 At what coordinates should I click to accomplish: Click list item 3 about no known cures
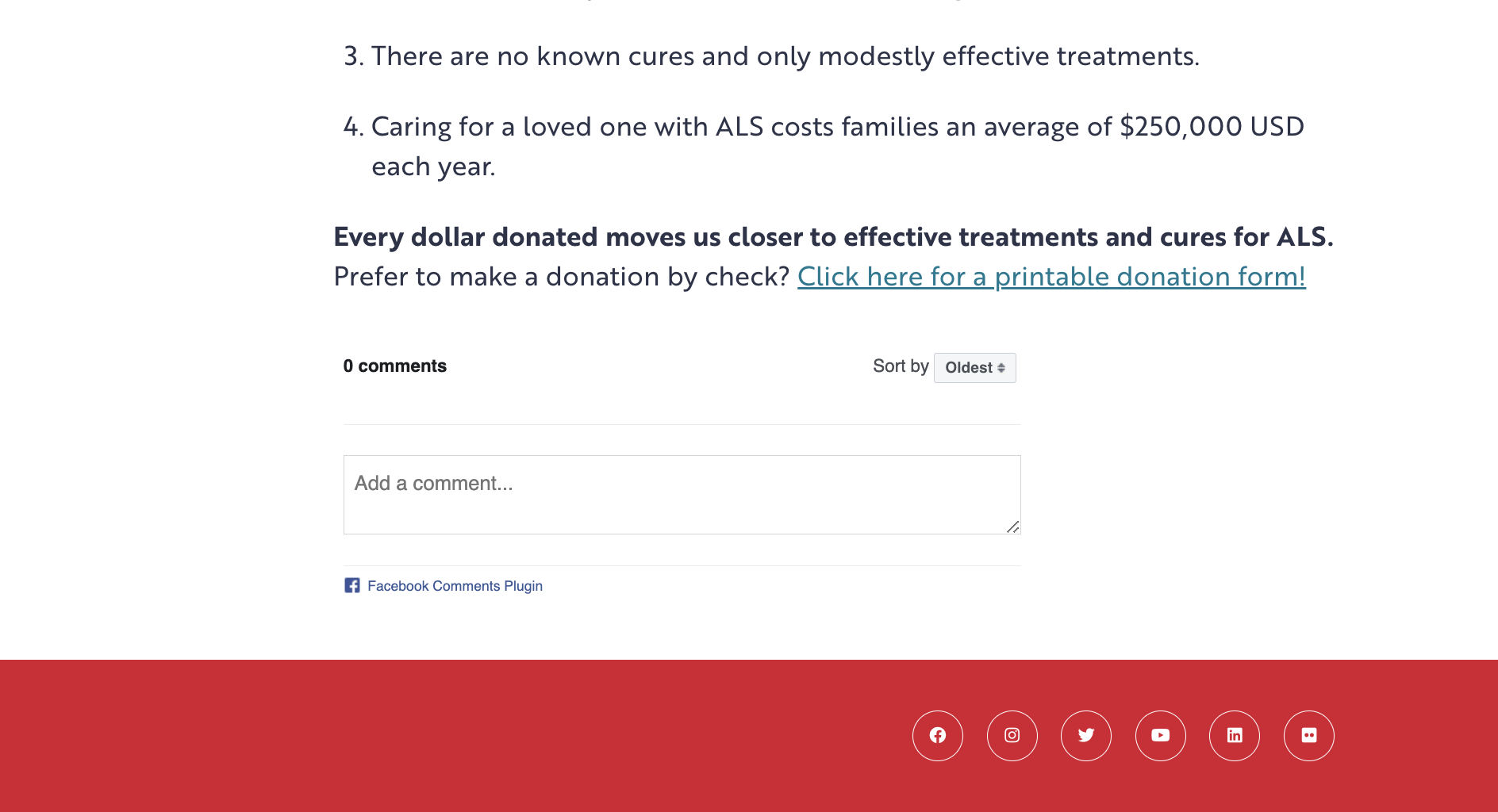pos(785,56)
